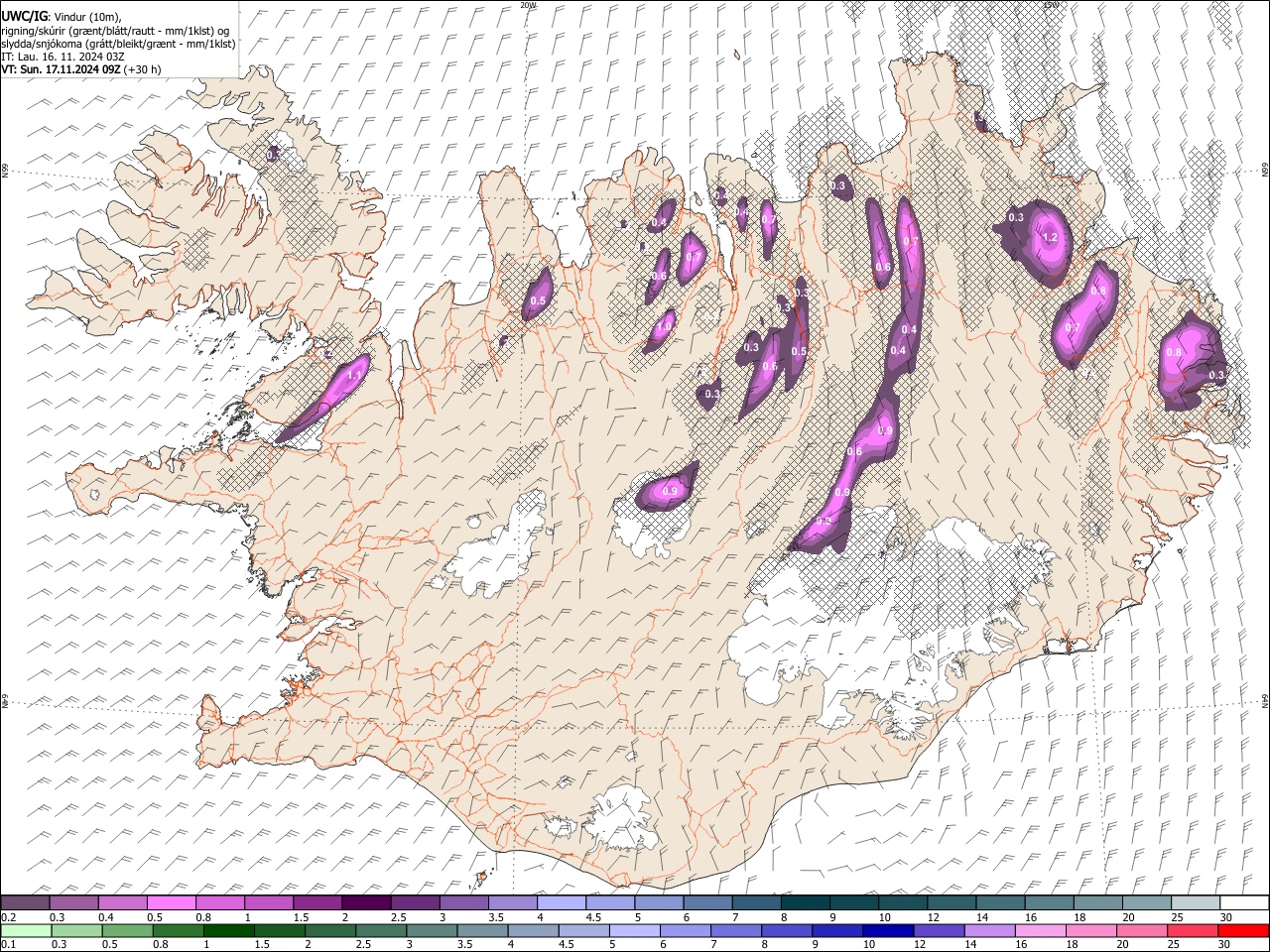This screenshot has height=952, width=1270.
Task: Click the '1.2' precipitation value on the map
Action: coord(1052,238)
